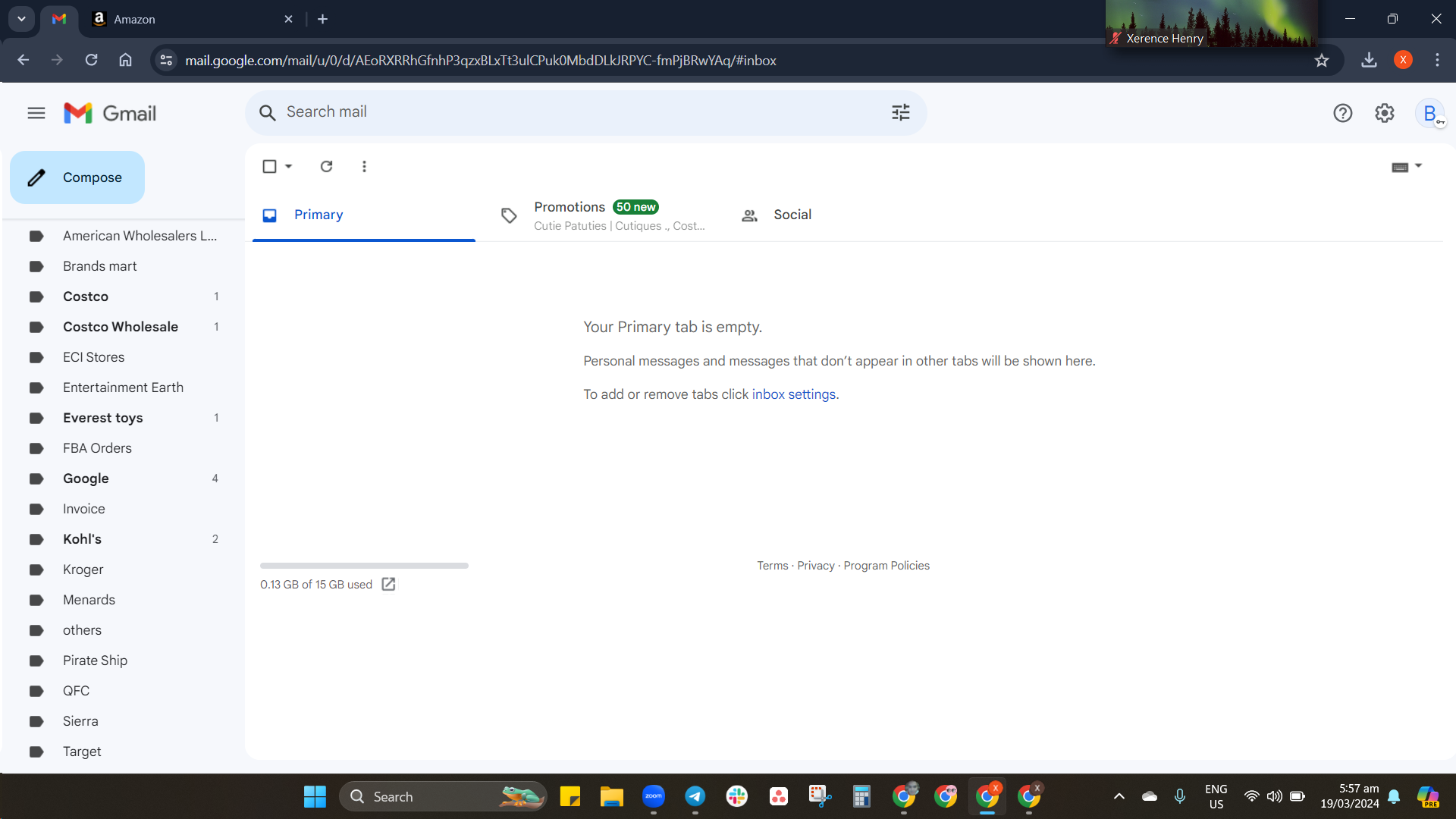Go to the Chrome home page
Image resolution: width=1456 pixels, height=819 pixels.
coord(125,60)
